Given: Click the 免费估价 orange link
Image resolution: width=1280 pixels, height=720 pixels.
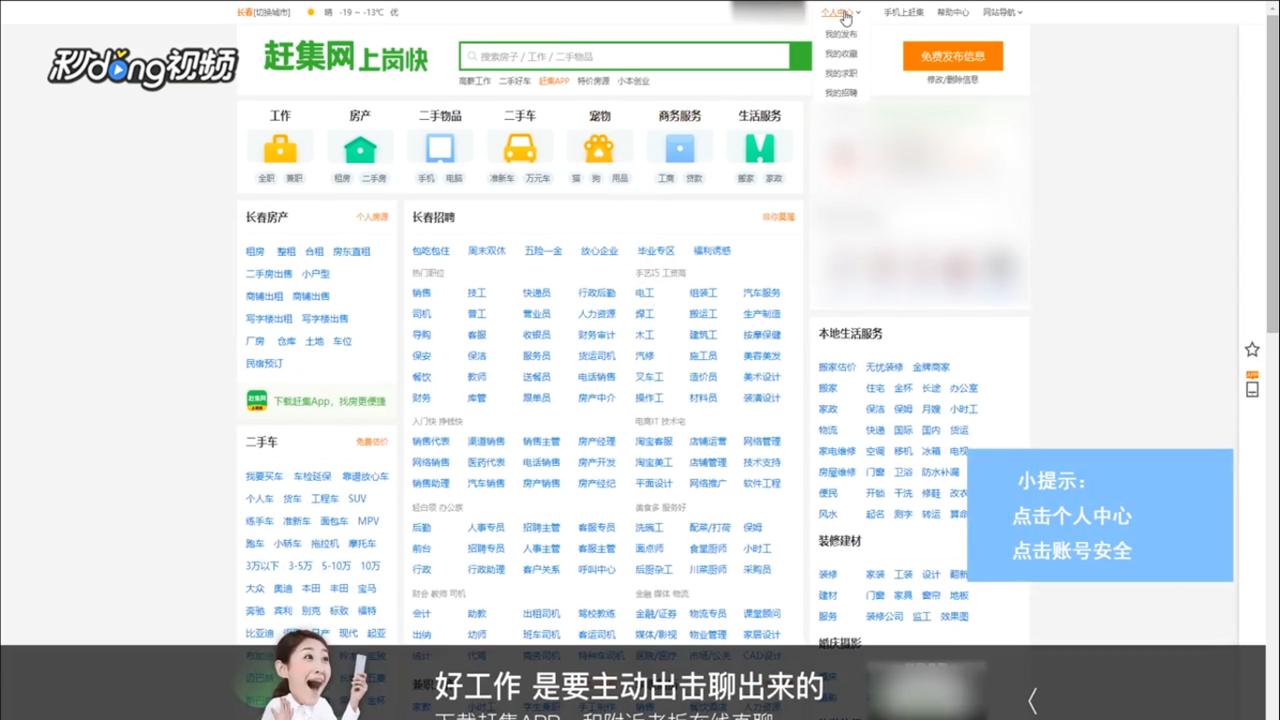Looking at the screenshot, I should coord(372,441).
